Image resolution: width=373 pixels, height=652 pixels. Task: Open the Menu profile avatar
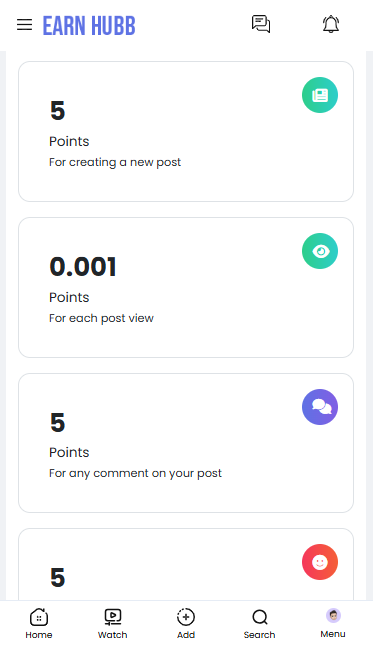tap(333, 615)
